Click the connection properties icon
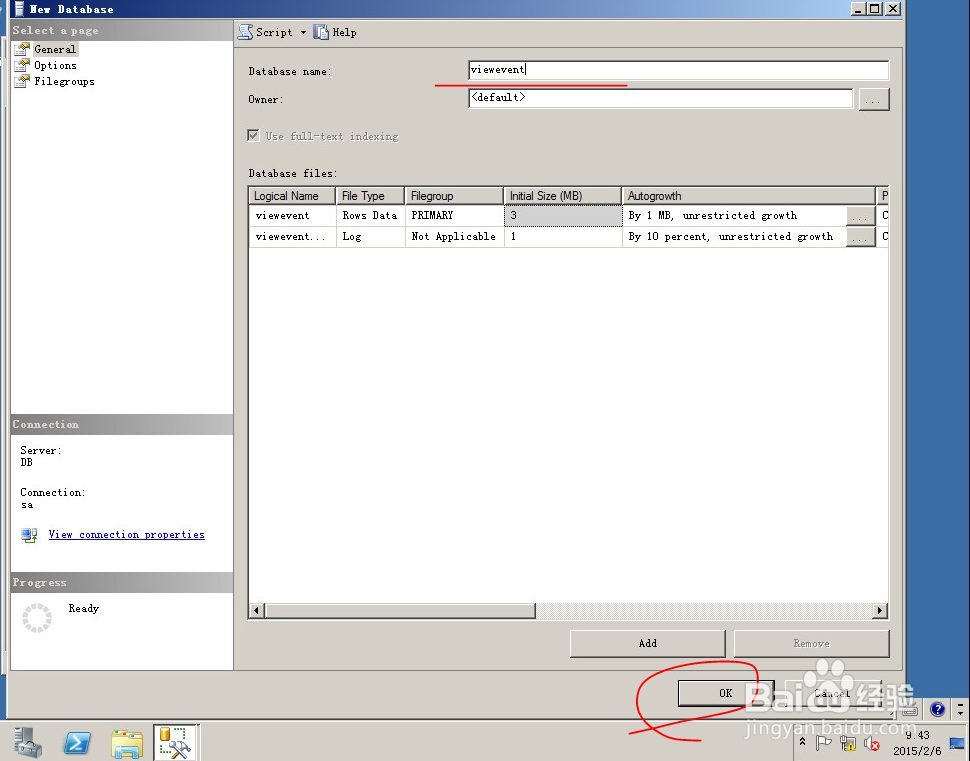This screenshot has width=970, height=761. click(x=29, y=535)
